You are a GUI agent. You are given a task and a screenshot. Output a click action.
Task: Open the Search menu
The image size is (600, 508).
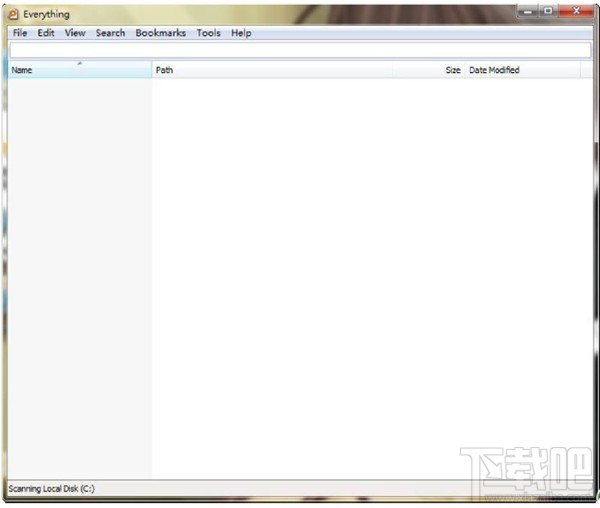click(110, 33)
